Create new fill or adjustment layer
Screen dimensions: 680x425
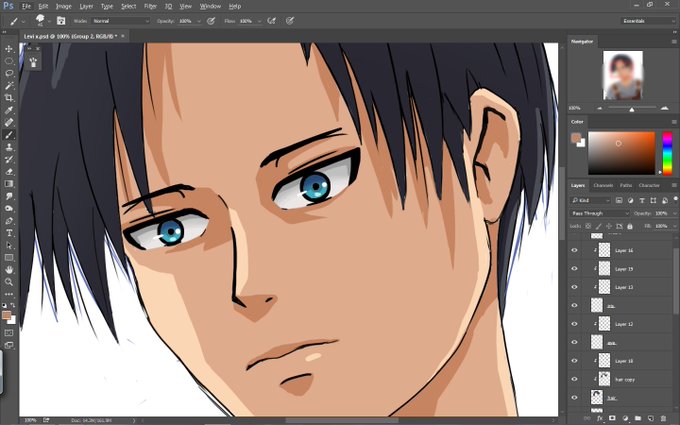pyautogui.click(x=625, y=418)
